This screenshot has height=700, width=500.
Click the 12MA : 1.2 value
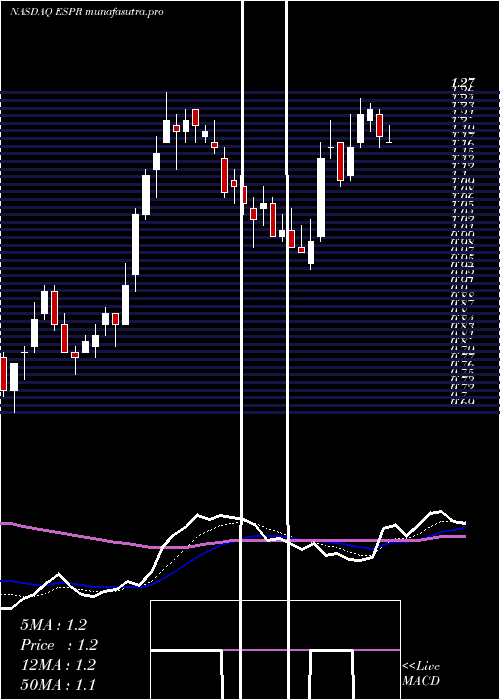pyautogui.click(x=58, y=665)
